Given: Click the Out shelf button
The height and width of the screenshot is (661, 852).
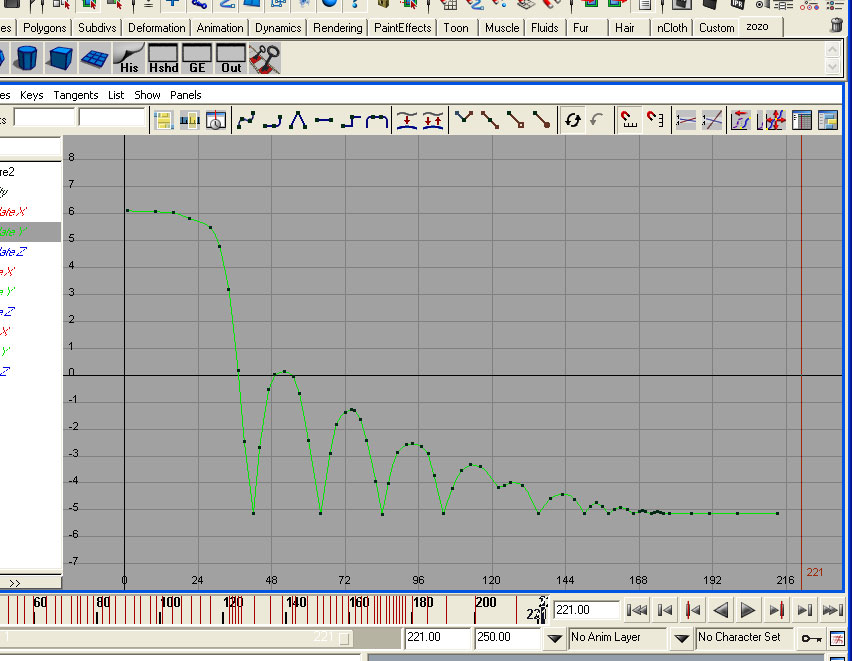Looking at the screenshot, I should point(231,59).
